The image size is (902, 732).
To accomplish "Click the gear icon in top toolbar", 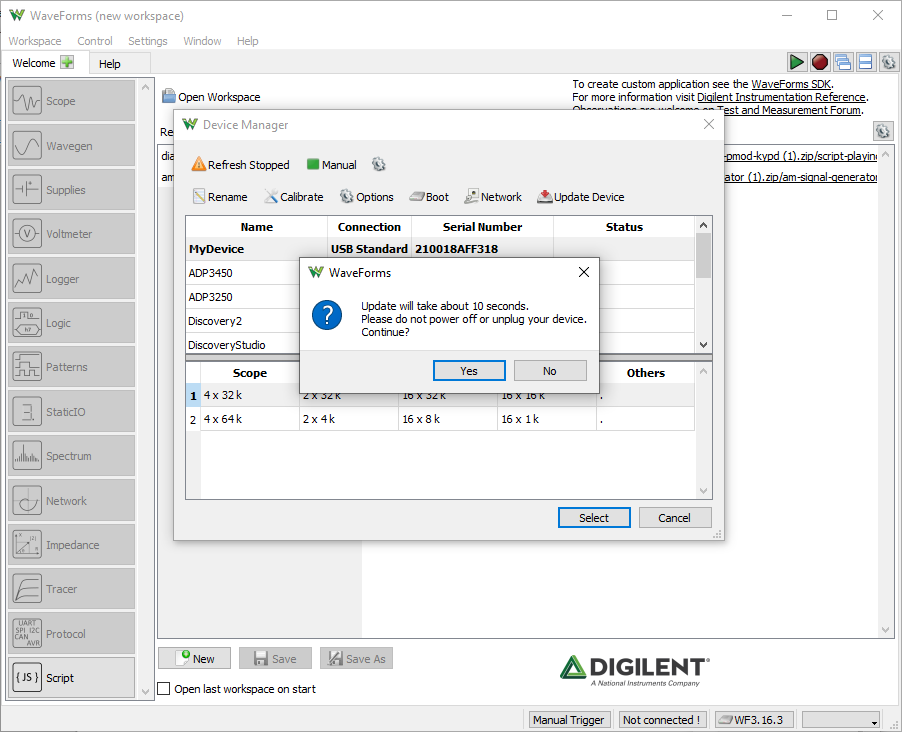I will pos(889,62).
